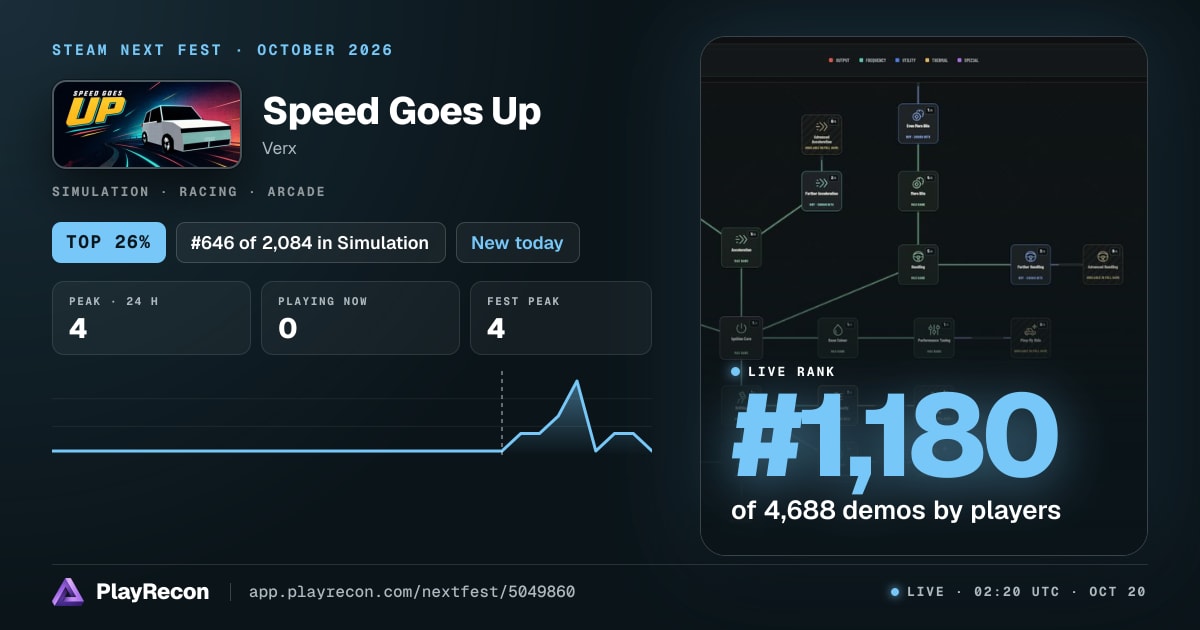1200x630 pixels.
Task: Click the PlayRecon triangle logo
Action: (68, 592)
